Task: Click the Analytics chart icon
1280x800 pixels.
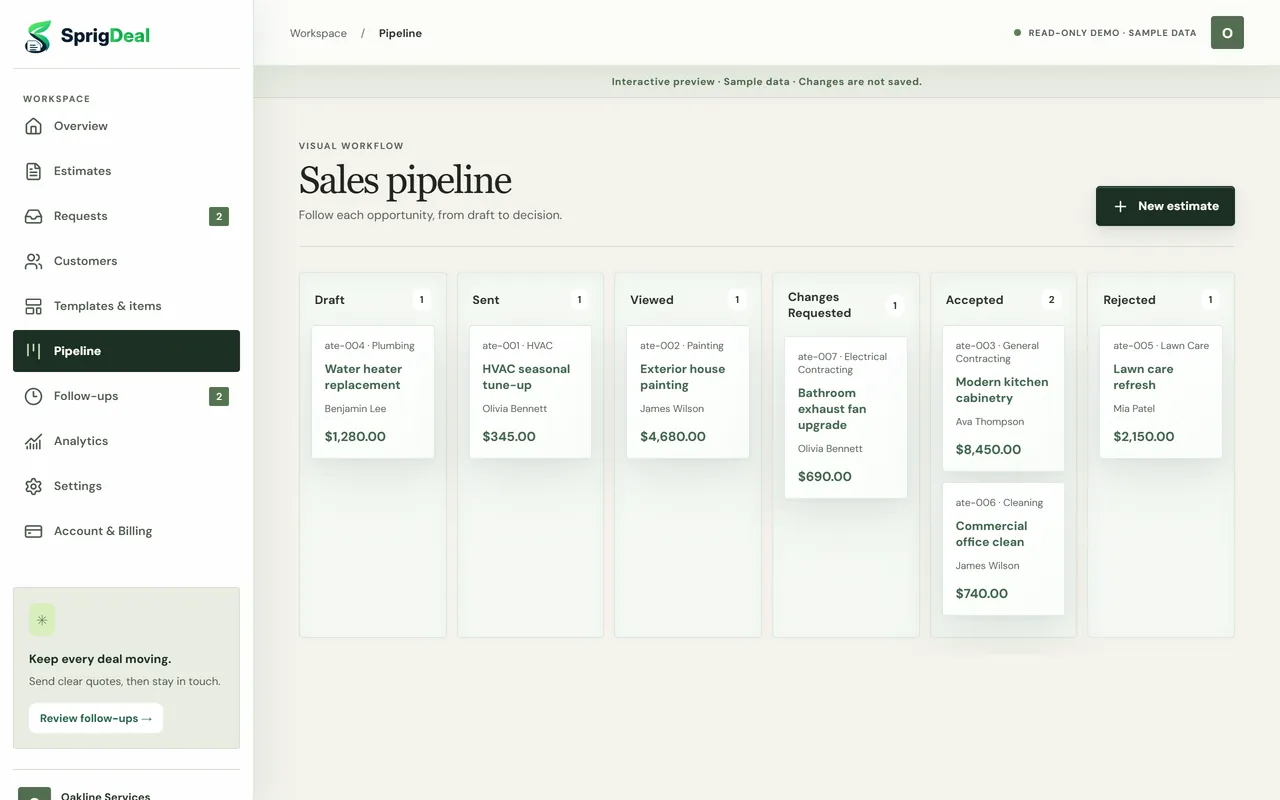Action: (34, 441)
